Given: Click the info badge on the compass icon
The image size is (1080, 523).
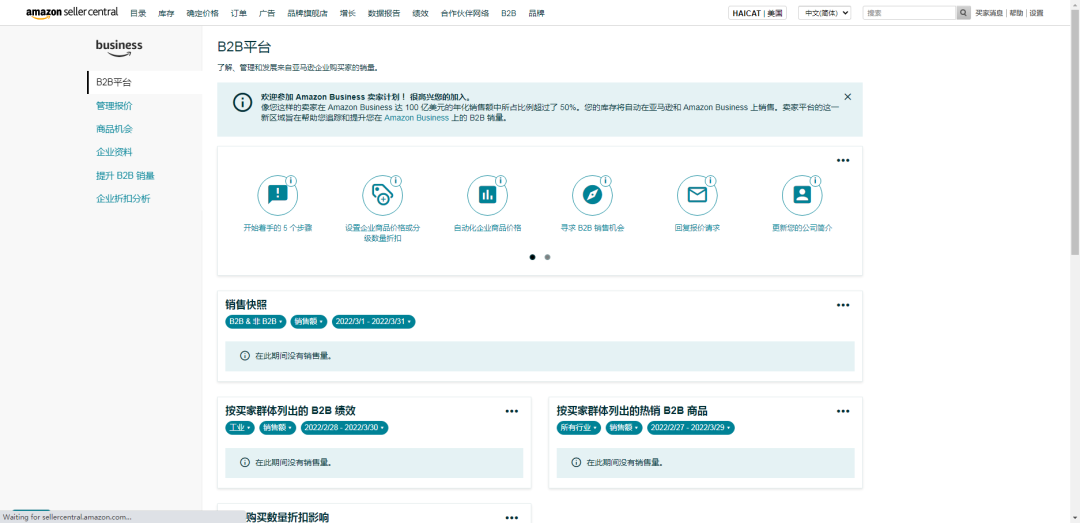Looking at the screenshot, I should click(605, 181).
